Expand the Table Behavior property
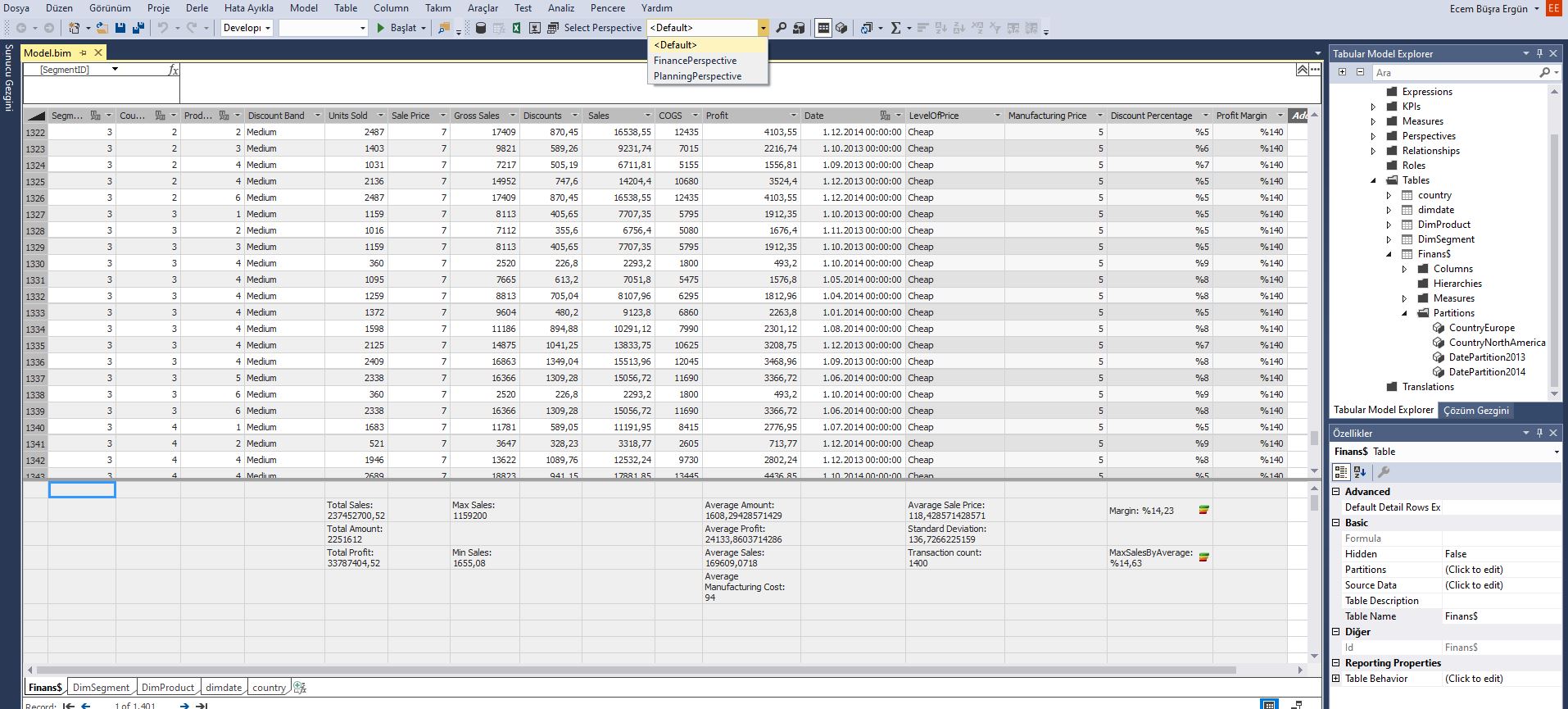 [x=1336, y=679]
